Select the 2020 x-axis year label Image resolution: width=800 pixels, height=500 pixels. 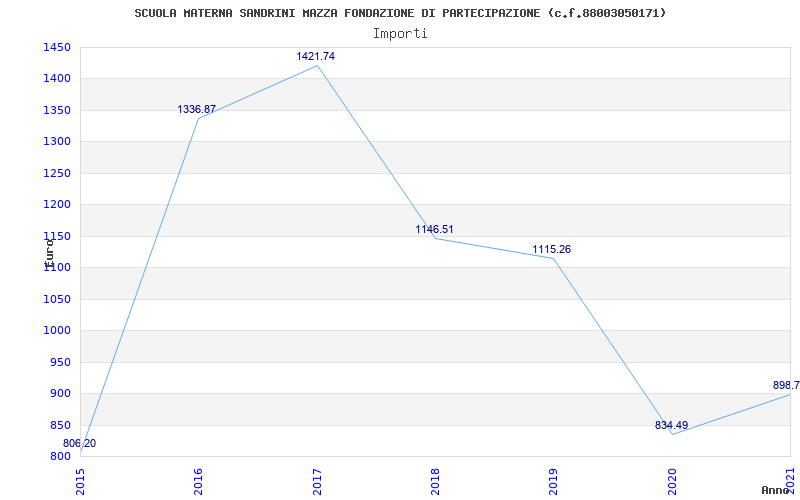click(672, 482)
